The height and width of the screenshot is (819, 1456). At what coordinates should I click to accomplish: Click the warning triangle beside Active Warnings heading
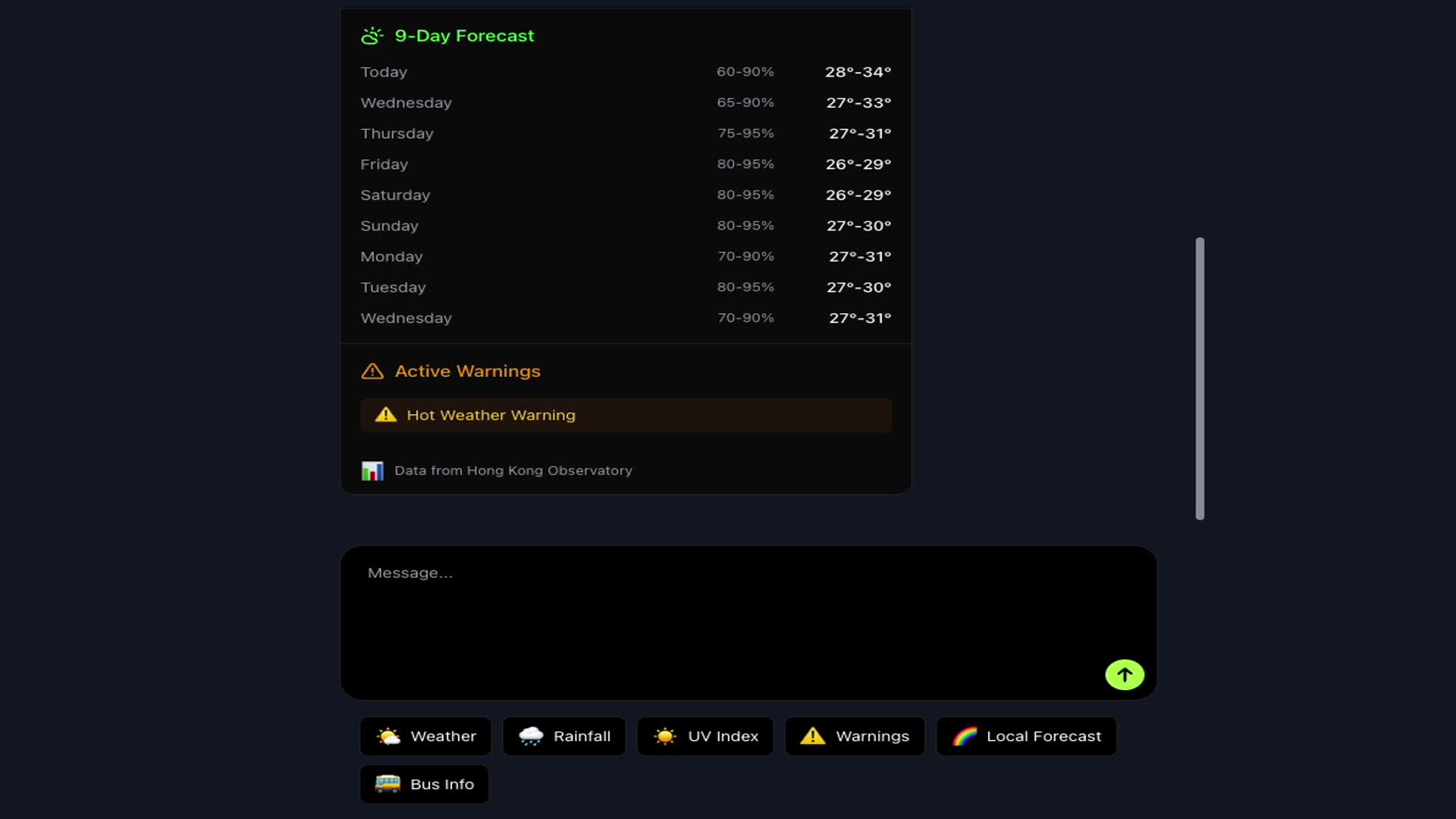pyautogui.click(x=372, y=371)
